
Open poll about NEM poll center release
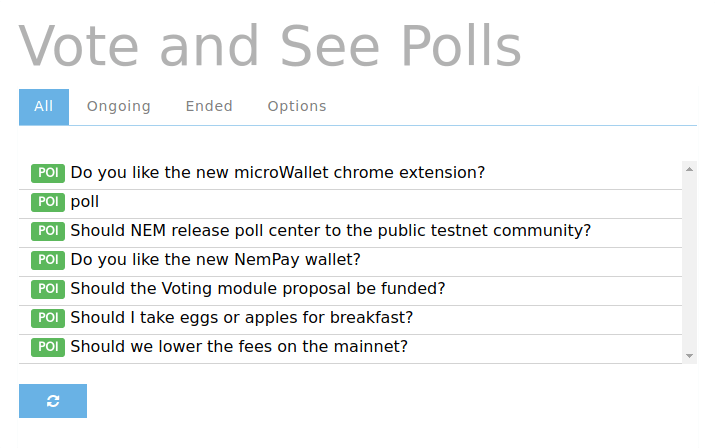point(330,231)
